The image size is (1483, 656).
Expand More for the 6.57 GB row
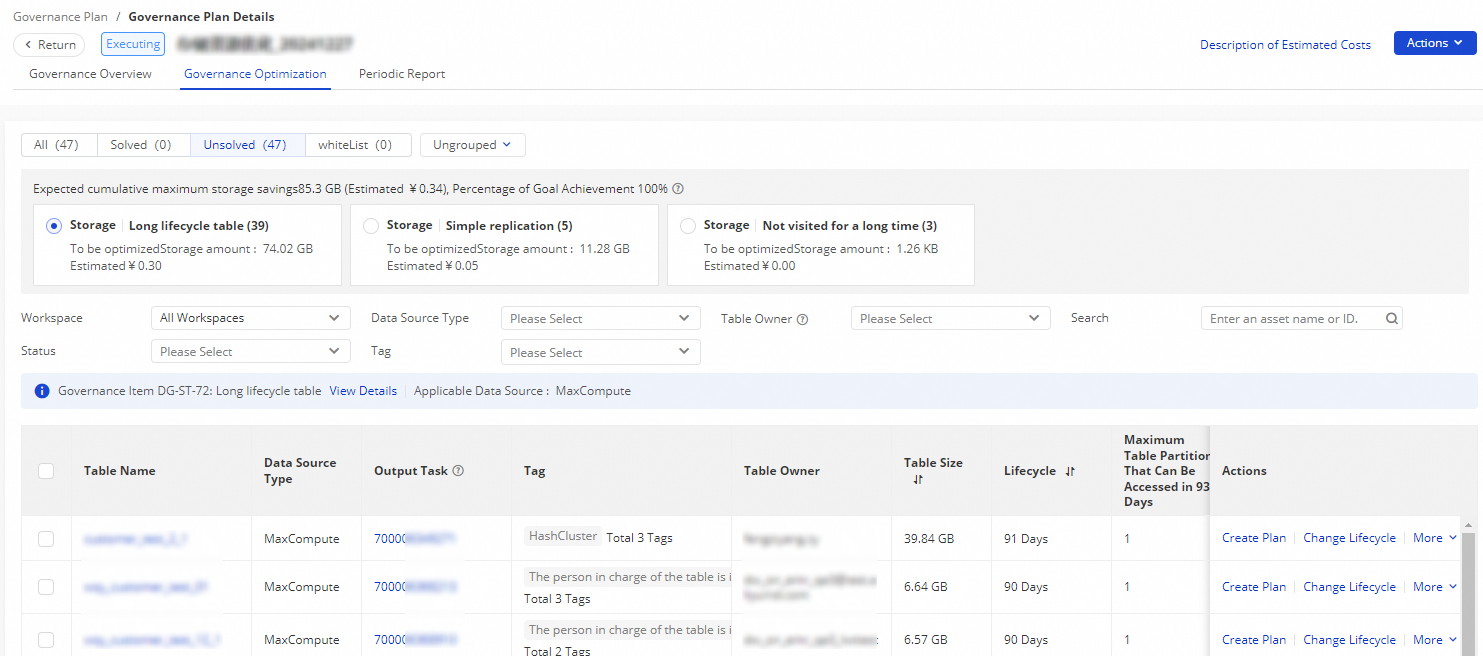1435,640
